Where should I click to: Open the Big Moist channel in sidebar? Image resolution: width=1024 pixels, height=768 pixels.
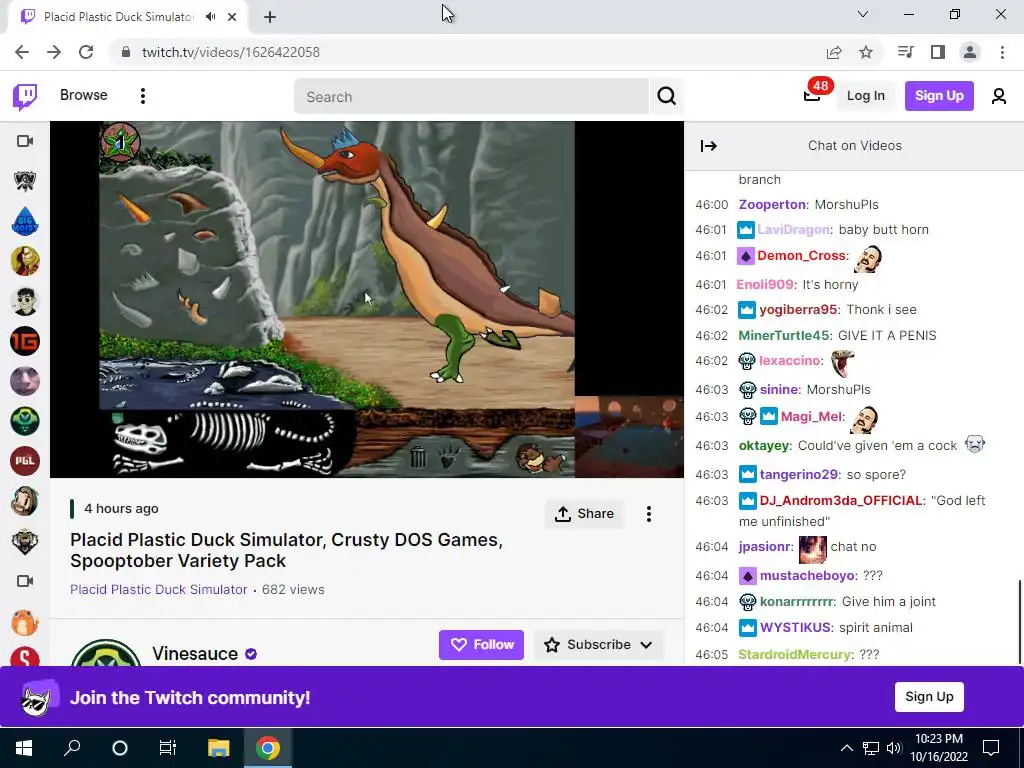[25, 221]
